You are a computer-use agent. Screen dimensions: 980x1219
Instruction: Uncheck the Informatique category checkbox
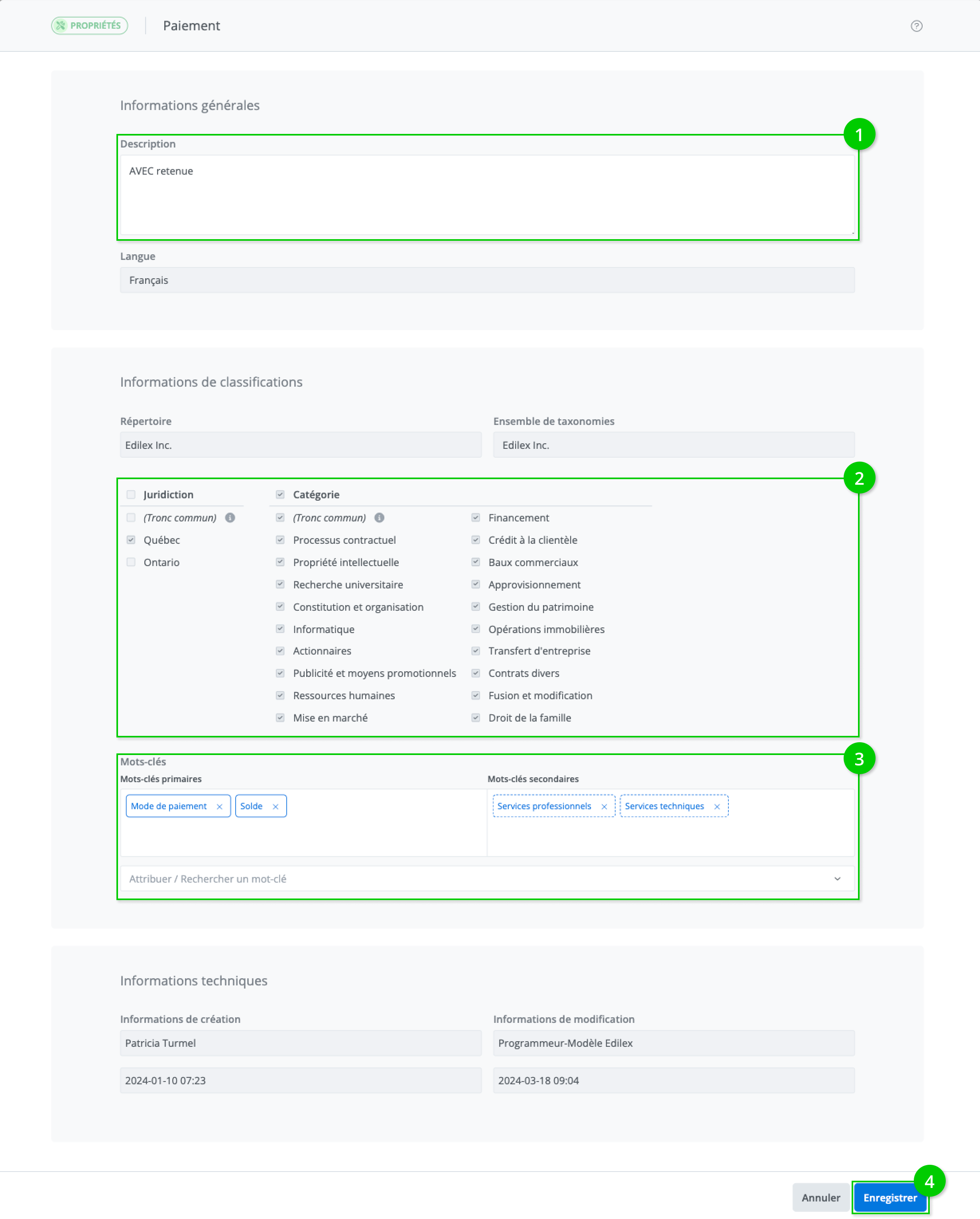pyautogui.click(x=280, y=629)
